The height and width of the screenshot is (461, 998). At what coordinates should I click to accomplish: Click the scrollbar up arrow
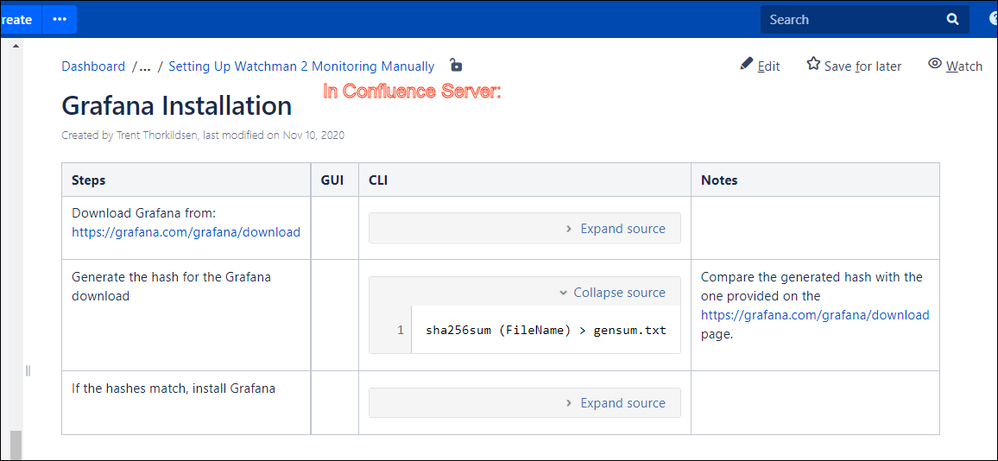16,46
